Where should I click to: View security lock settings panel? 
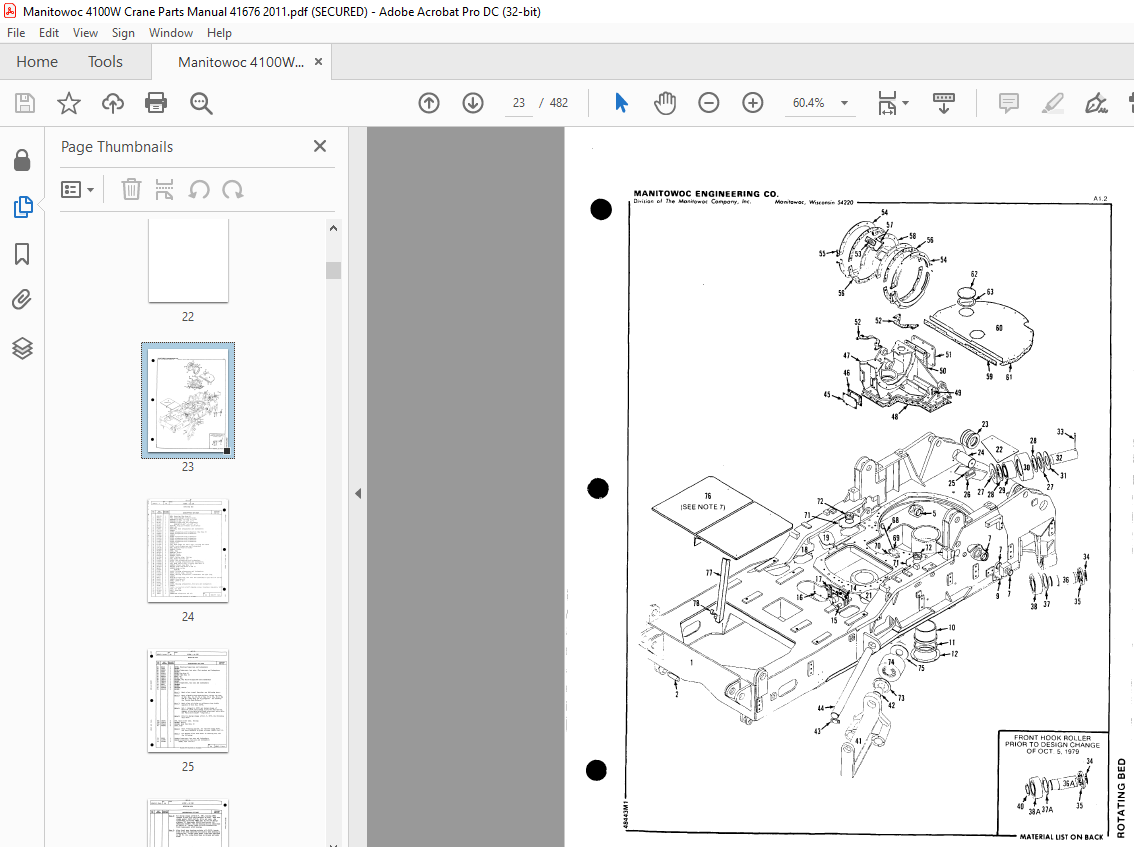click(x=22, y=160)
